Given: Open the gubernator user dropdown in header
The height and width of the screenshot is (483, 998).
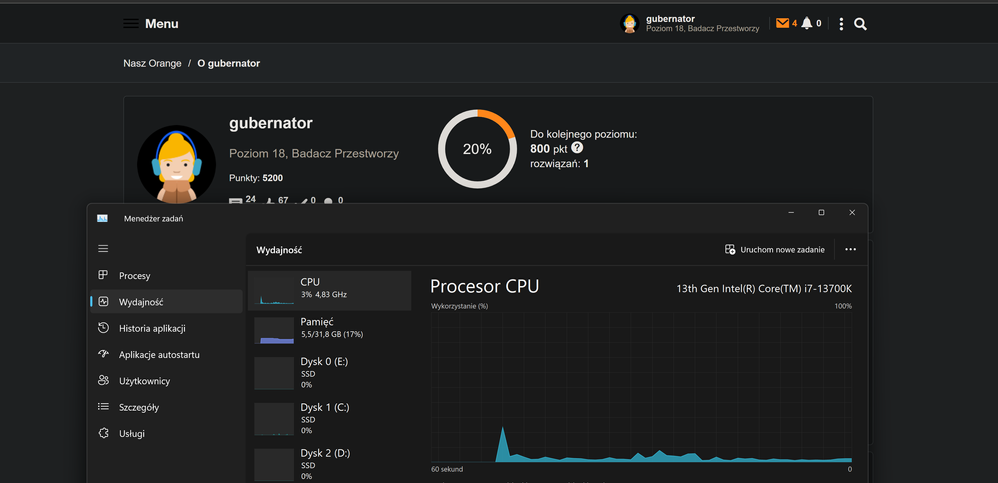Looking at the screenshot, I should click(690, 23).
